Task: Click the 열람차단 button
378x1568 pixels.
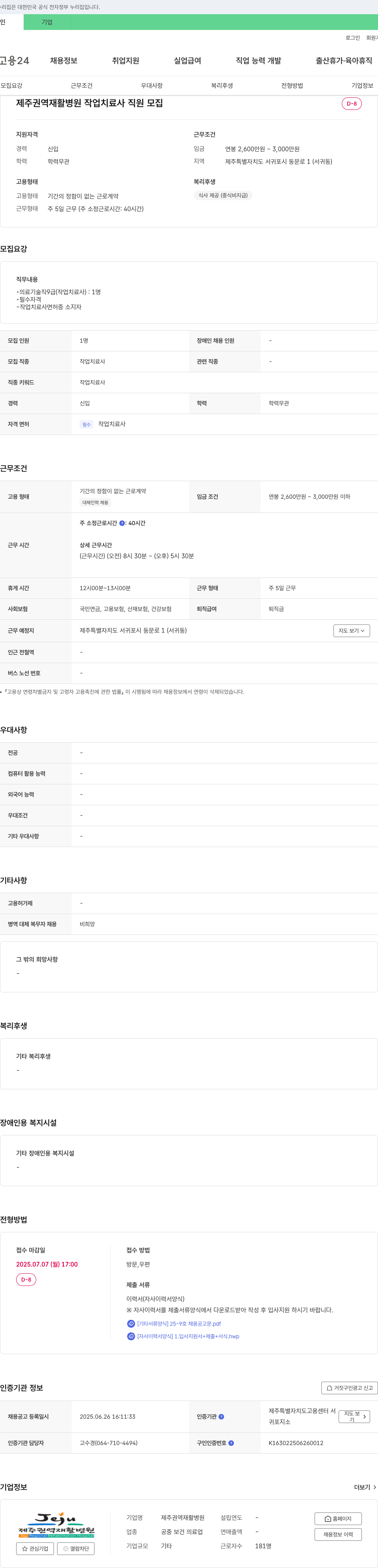Action: click(76, 1549)
